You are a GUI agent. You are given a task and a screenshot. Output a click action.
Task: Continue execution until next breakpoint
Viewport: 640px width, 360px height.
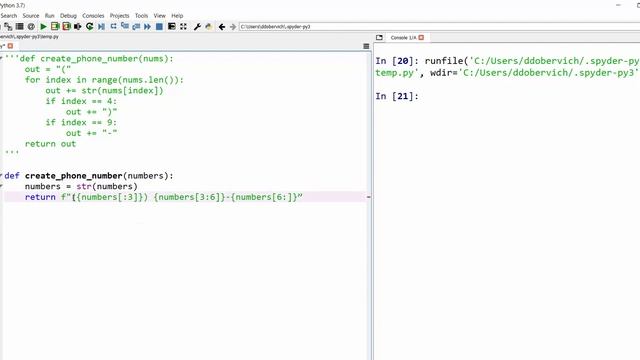point(147,27)
